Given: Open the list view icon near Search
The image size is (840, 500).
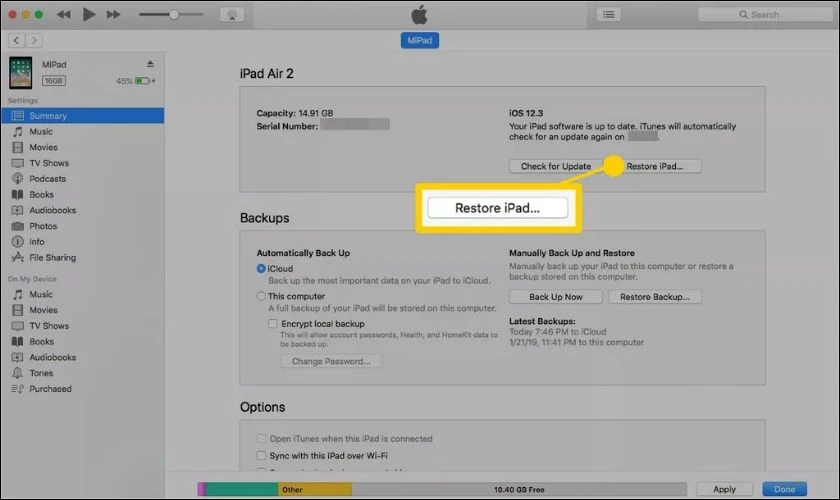Looking at the screenshot, I should tap(609, 14).
